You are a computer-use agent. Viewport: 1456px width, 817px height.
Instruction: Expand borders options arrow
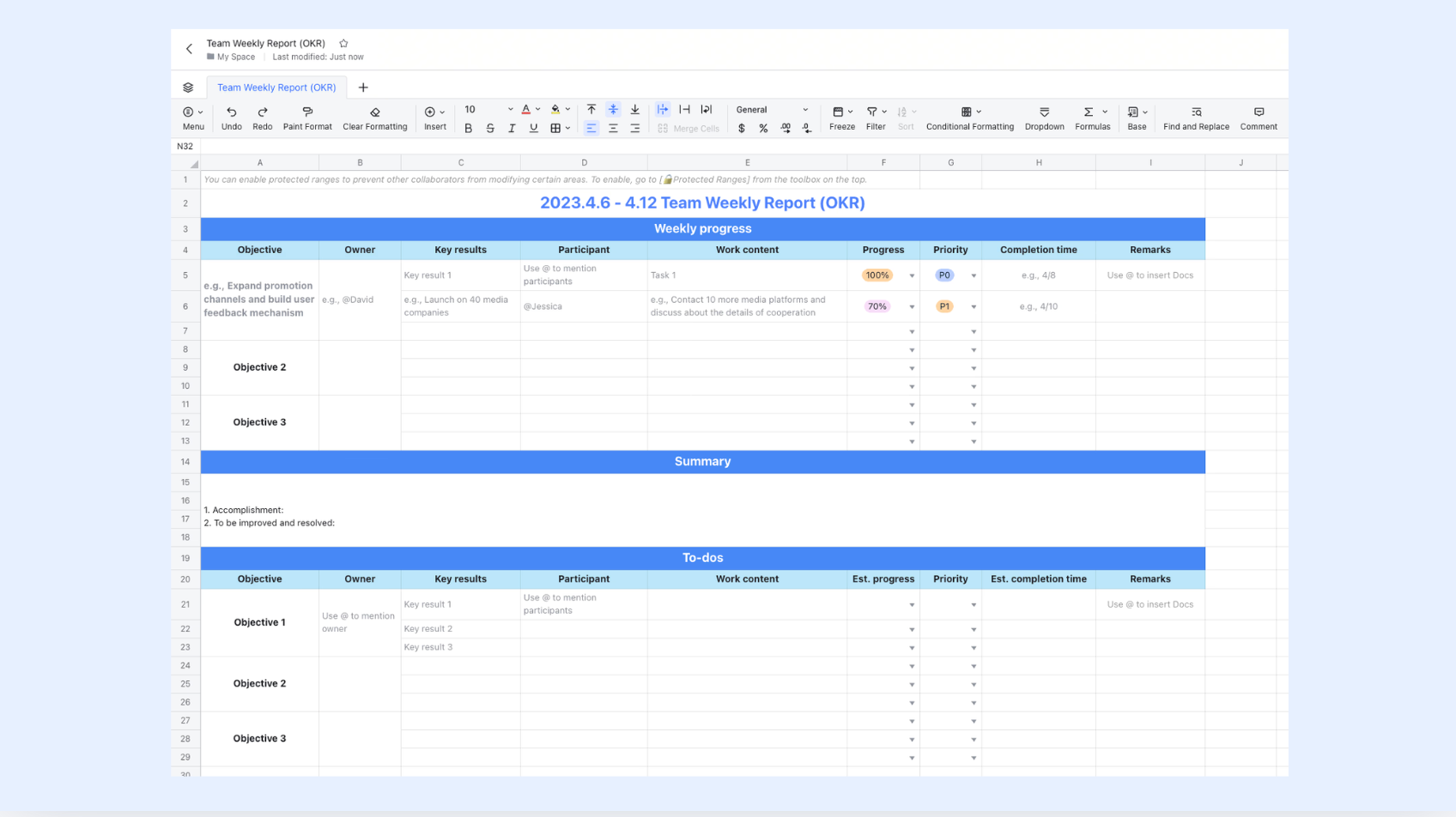(567, 129)
